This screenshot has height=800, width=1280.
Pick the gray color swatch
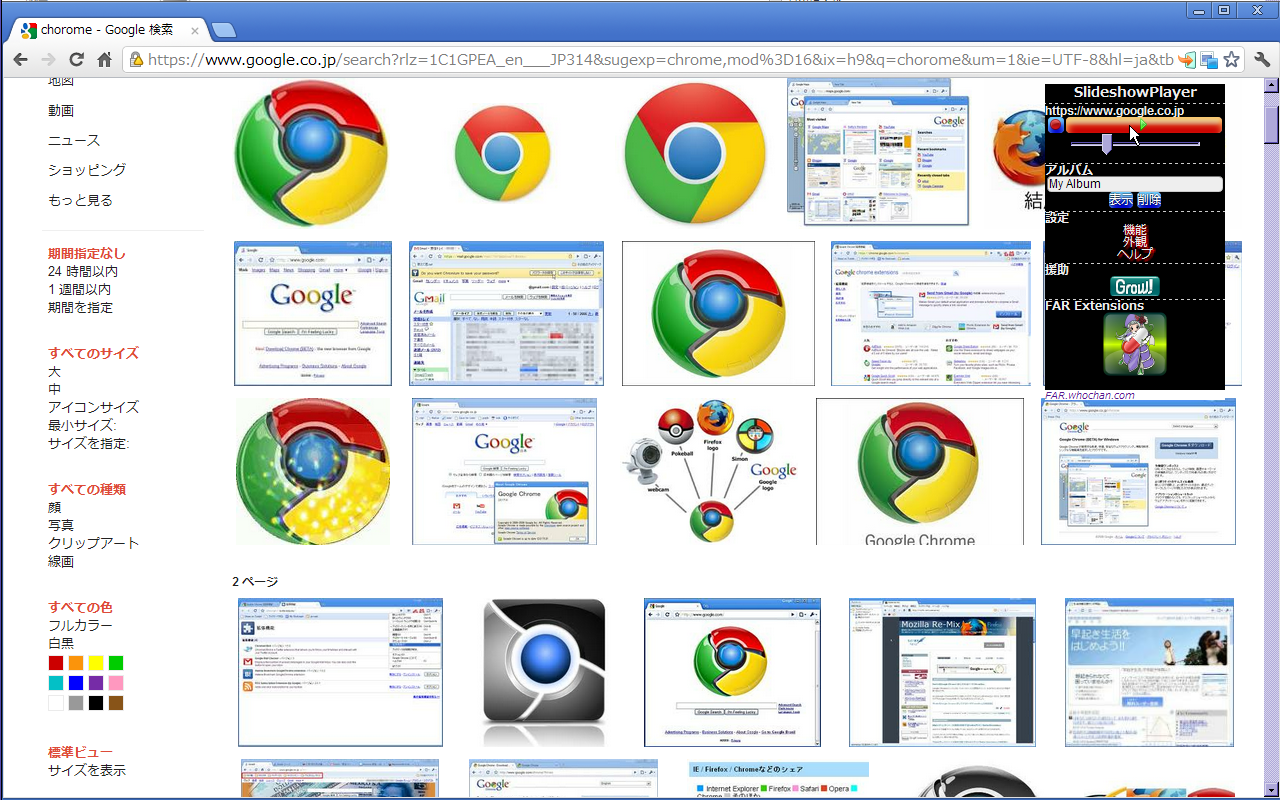pos(76,703)
